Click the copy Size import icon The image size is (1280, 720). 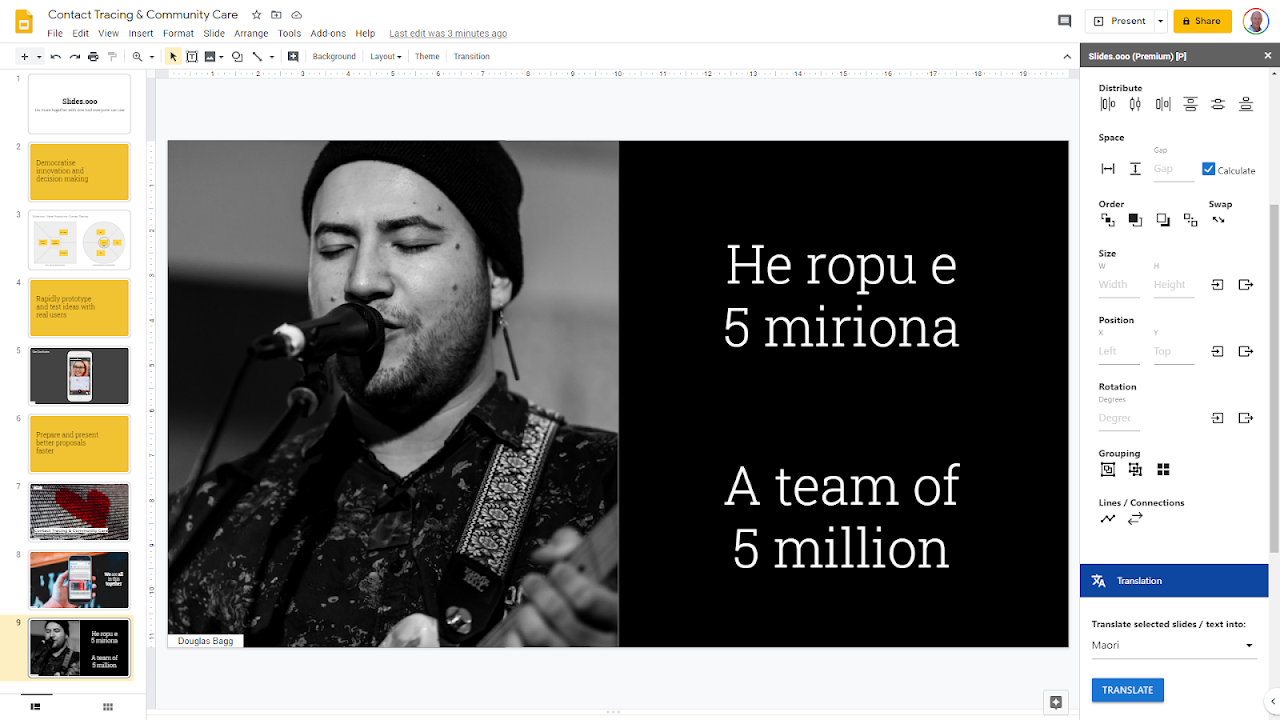(1218, 285)
